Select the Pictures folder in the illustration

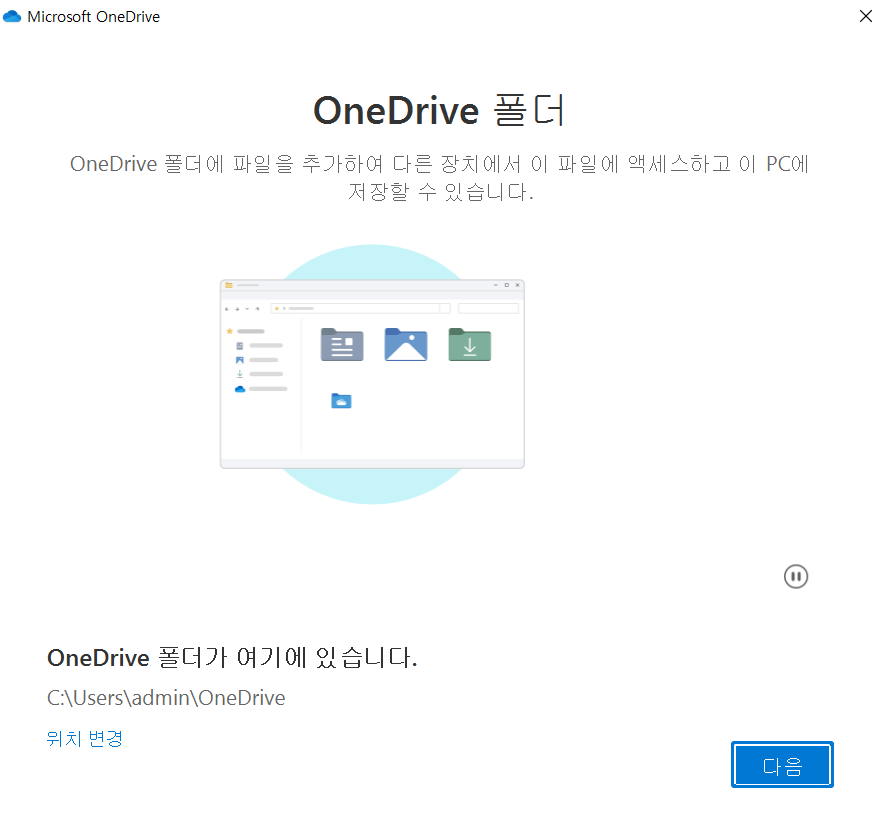coord(405,344)
